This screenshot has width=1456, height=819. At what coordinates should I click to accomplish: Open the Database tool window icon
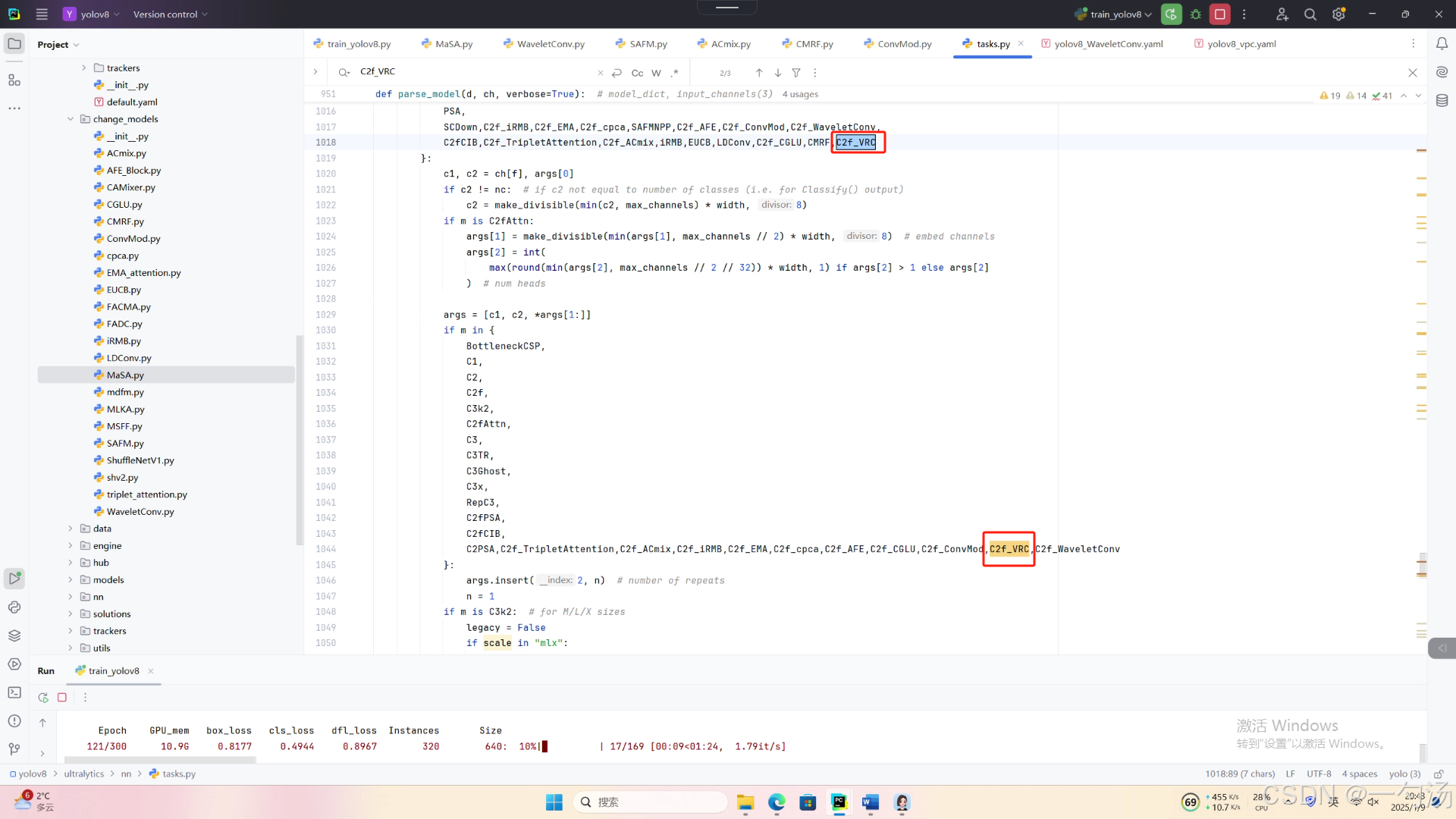pyautogui.click(x=1442, y=101)
